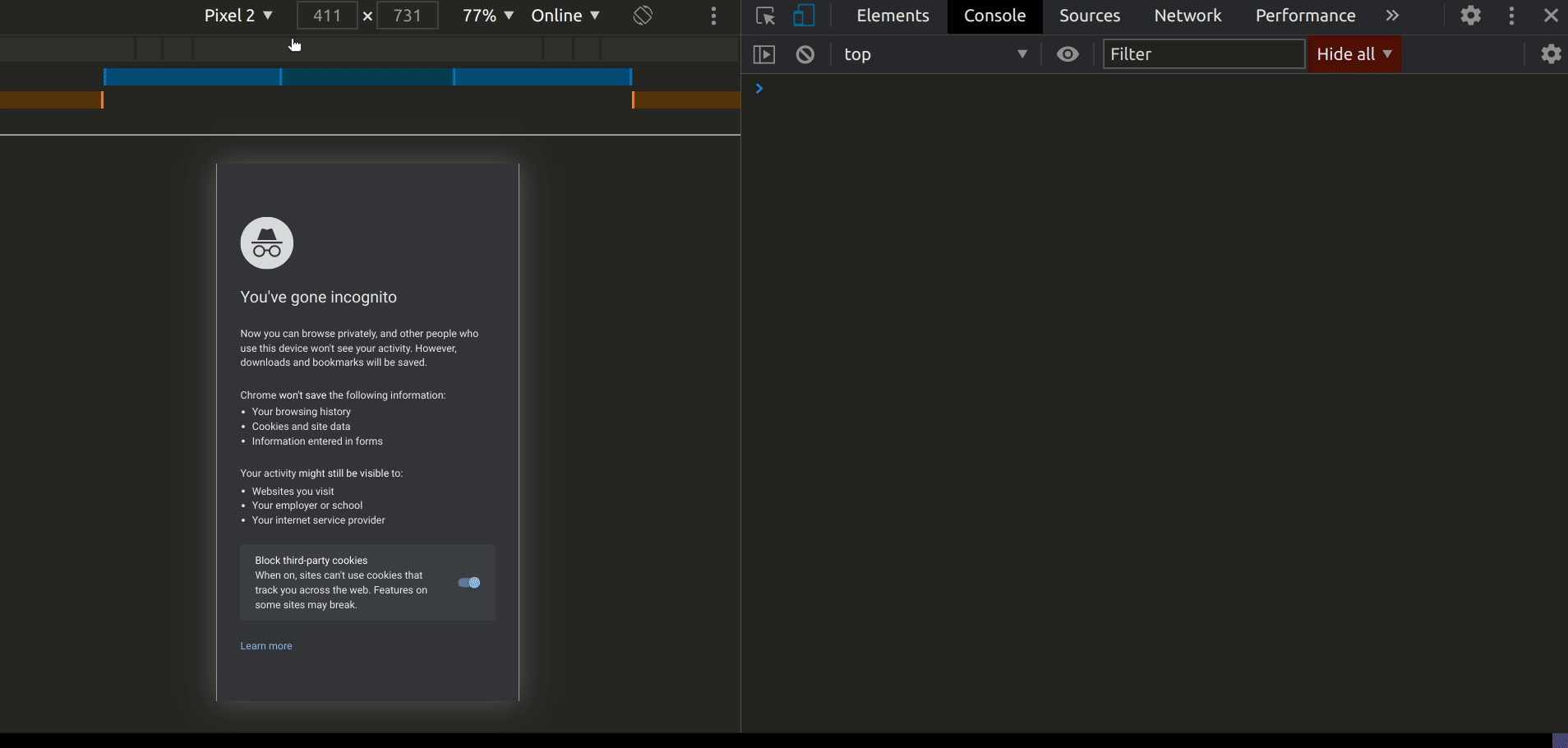Click the middle blue media query bar
This screenshot has height=748, width=1568.
(x=367, y=77)
